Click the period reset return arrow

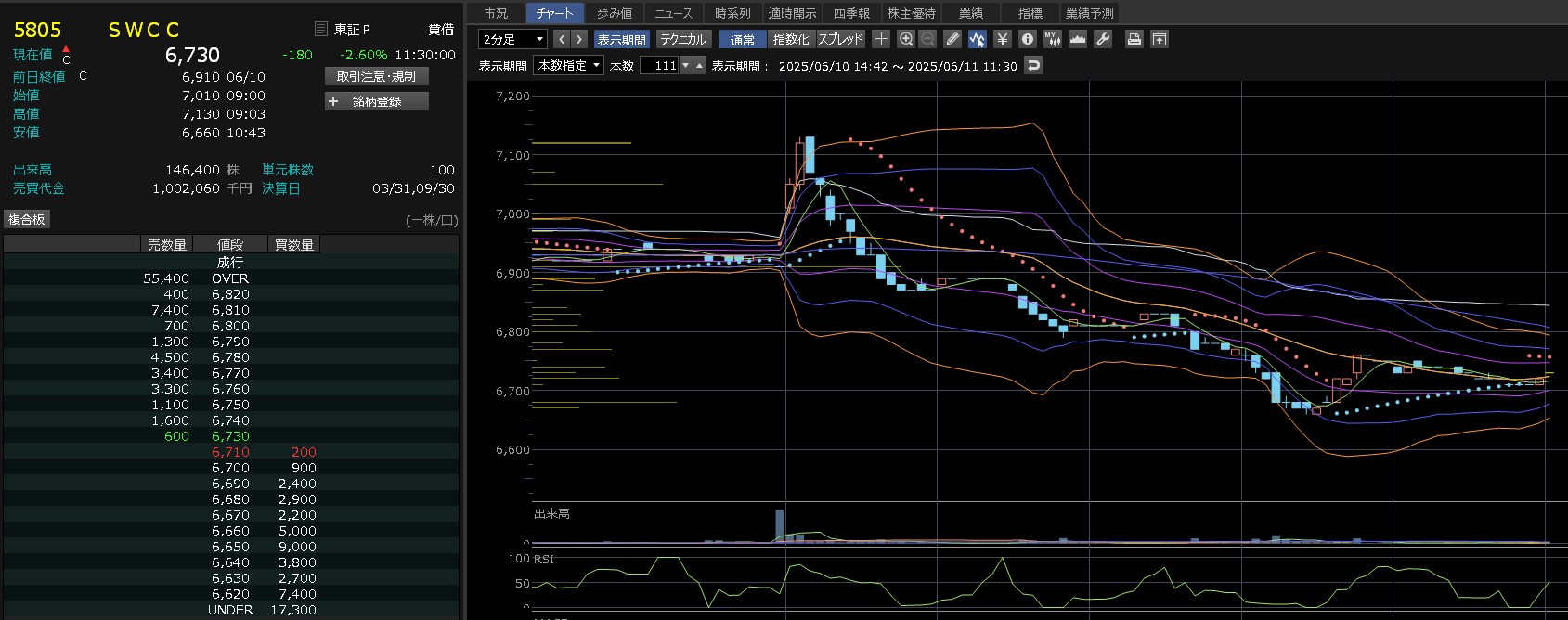(x=1033, y=65)
